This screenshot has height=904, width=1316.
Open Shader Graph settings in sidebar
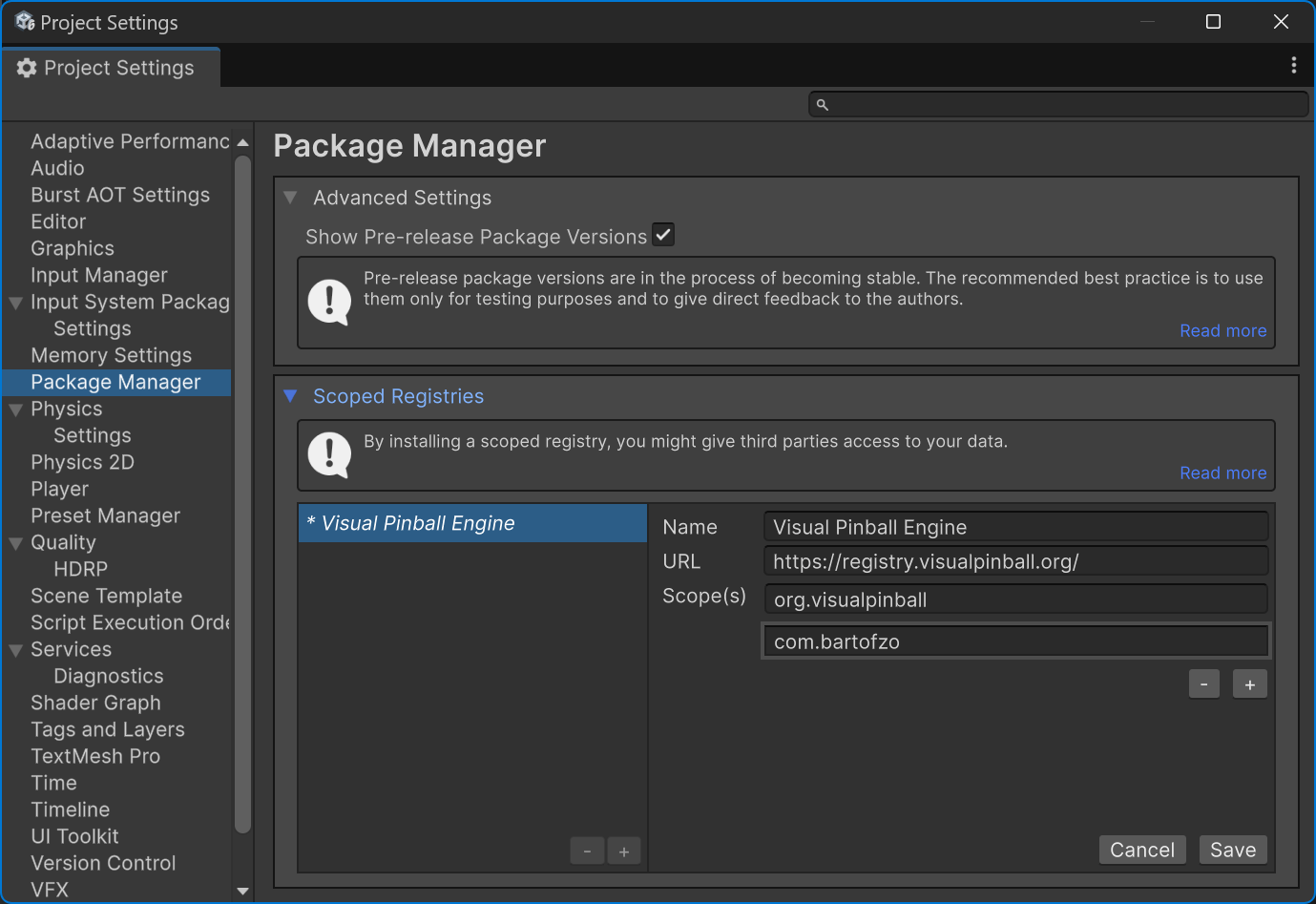click(95, 703)
